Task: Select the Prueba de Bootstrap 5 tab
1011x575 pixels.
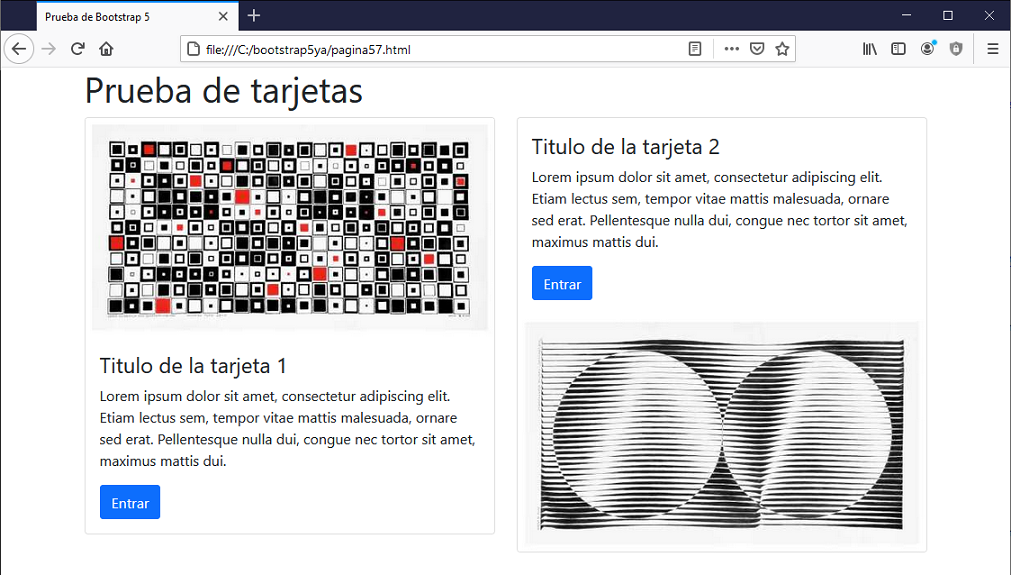Action: tap(137, 17)
